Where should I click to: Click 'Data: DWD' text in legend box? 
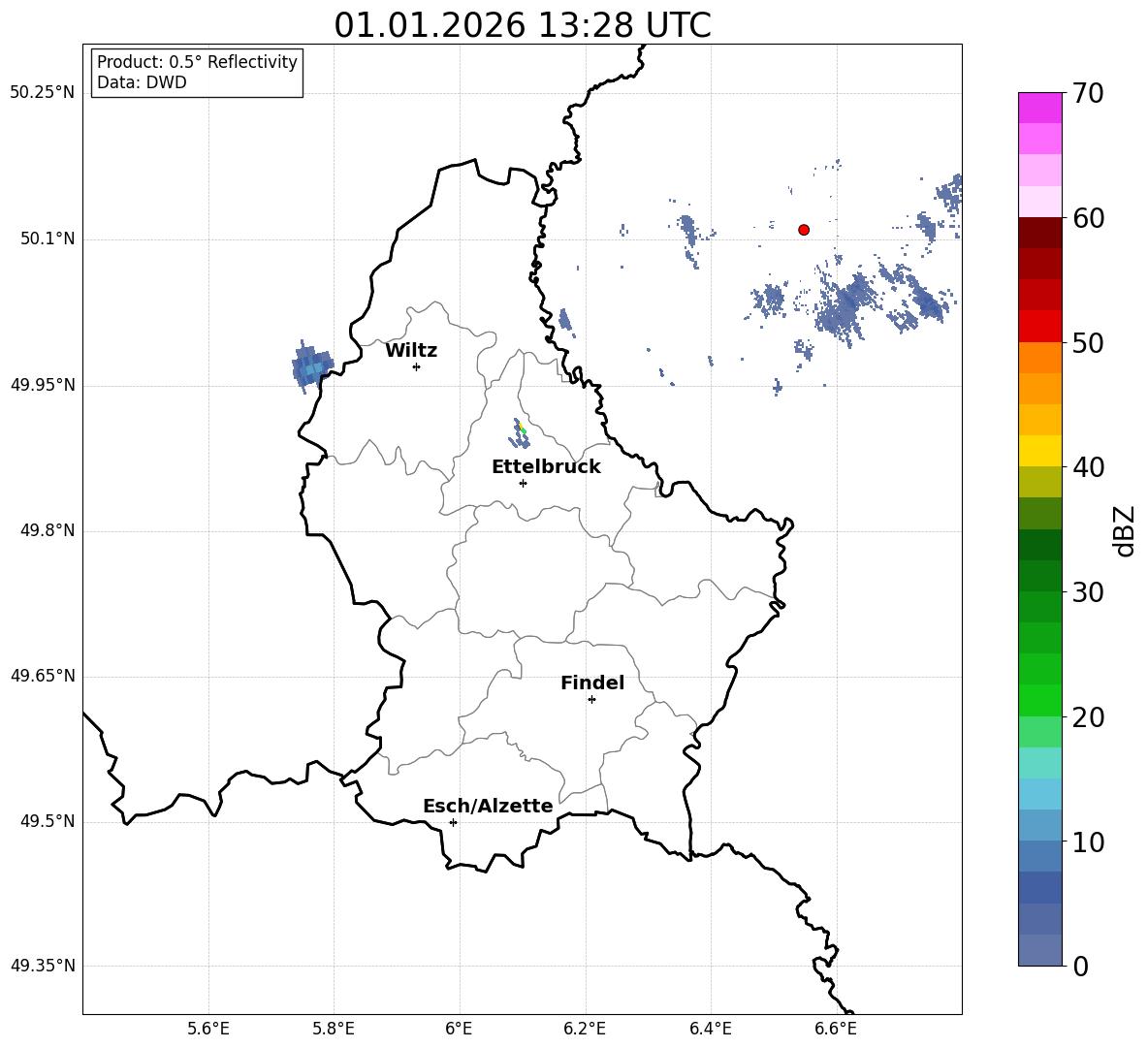tap(142, 82)
